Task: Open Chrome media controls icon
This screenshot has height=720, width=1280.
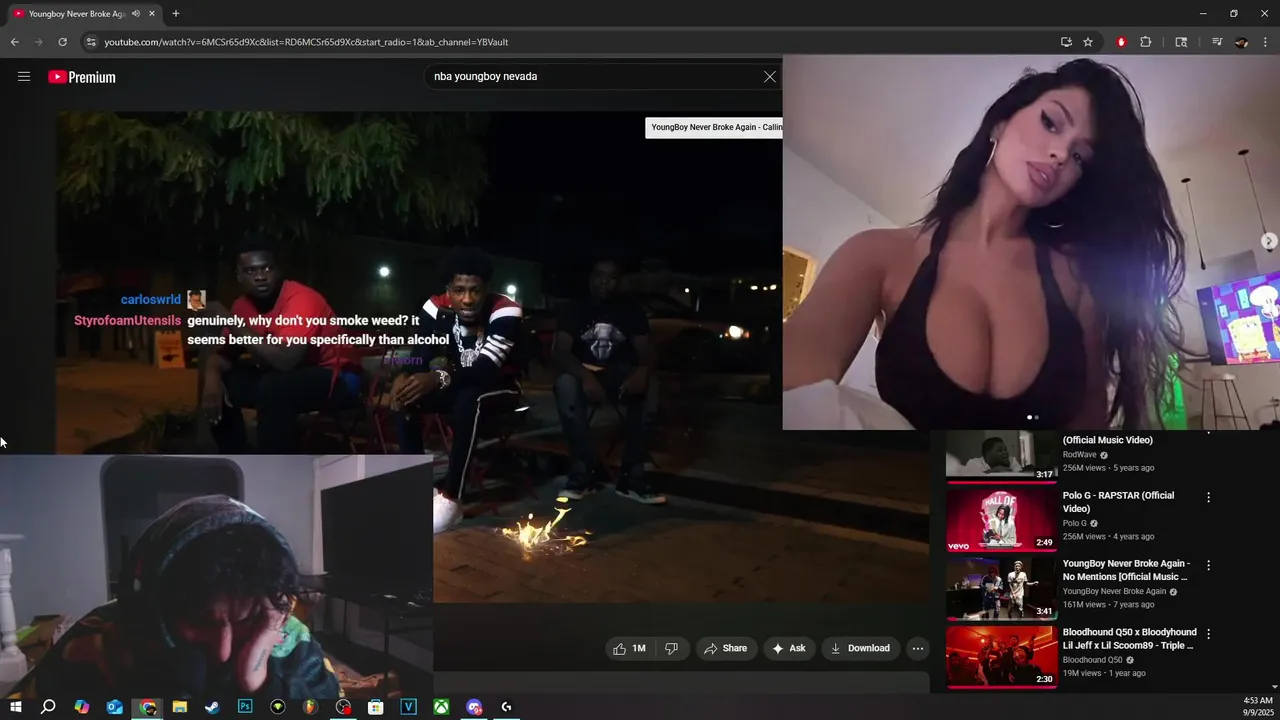Action: click(x=1217, y=42)
